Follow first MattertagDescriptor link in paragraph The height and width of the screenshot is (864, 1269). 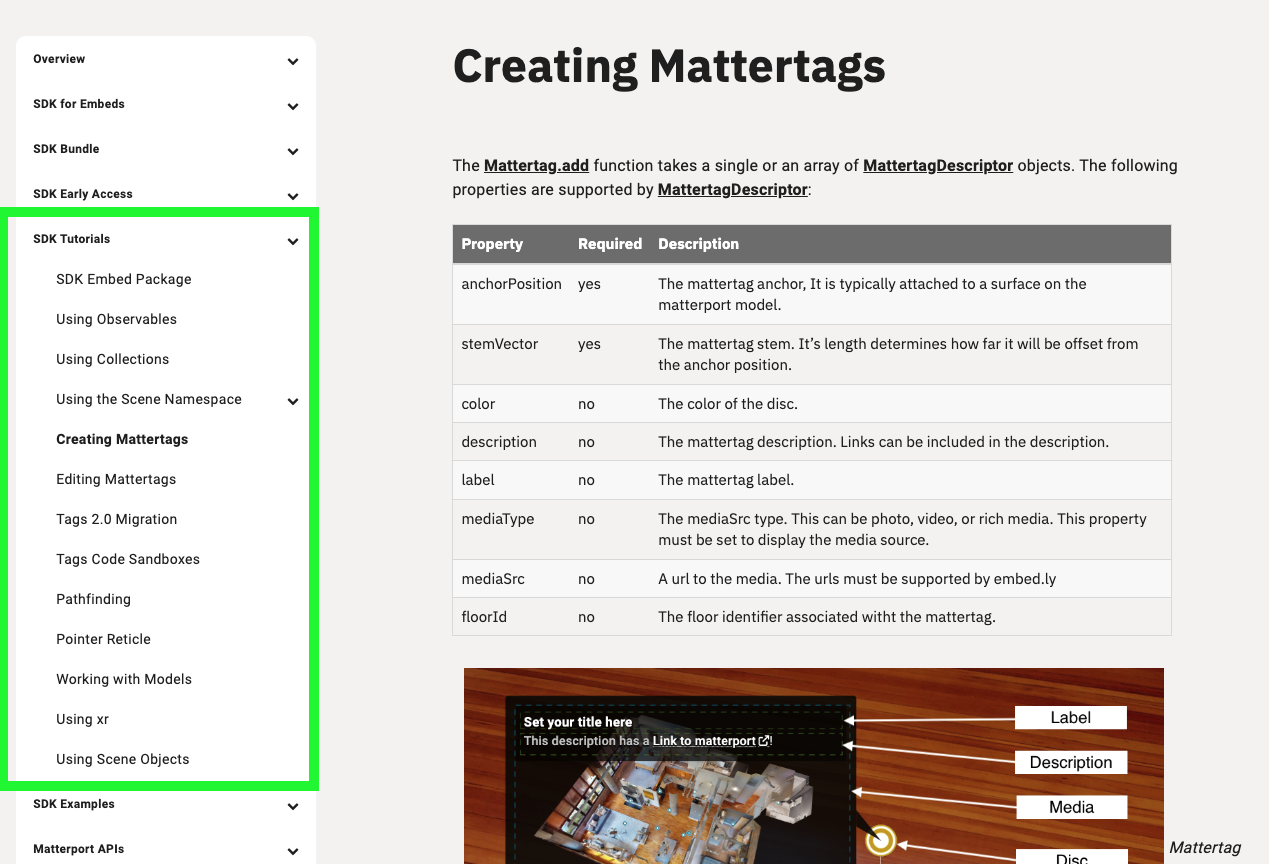(938, 165)
